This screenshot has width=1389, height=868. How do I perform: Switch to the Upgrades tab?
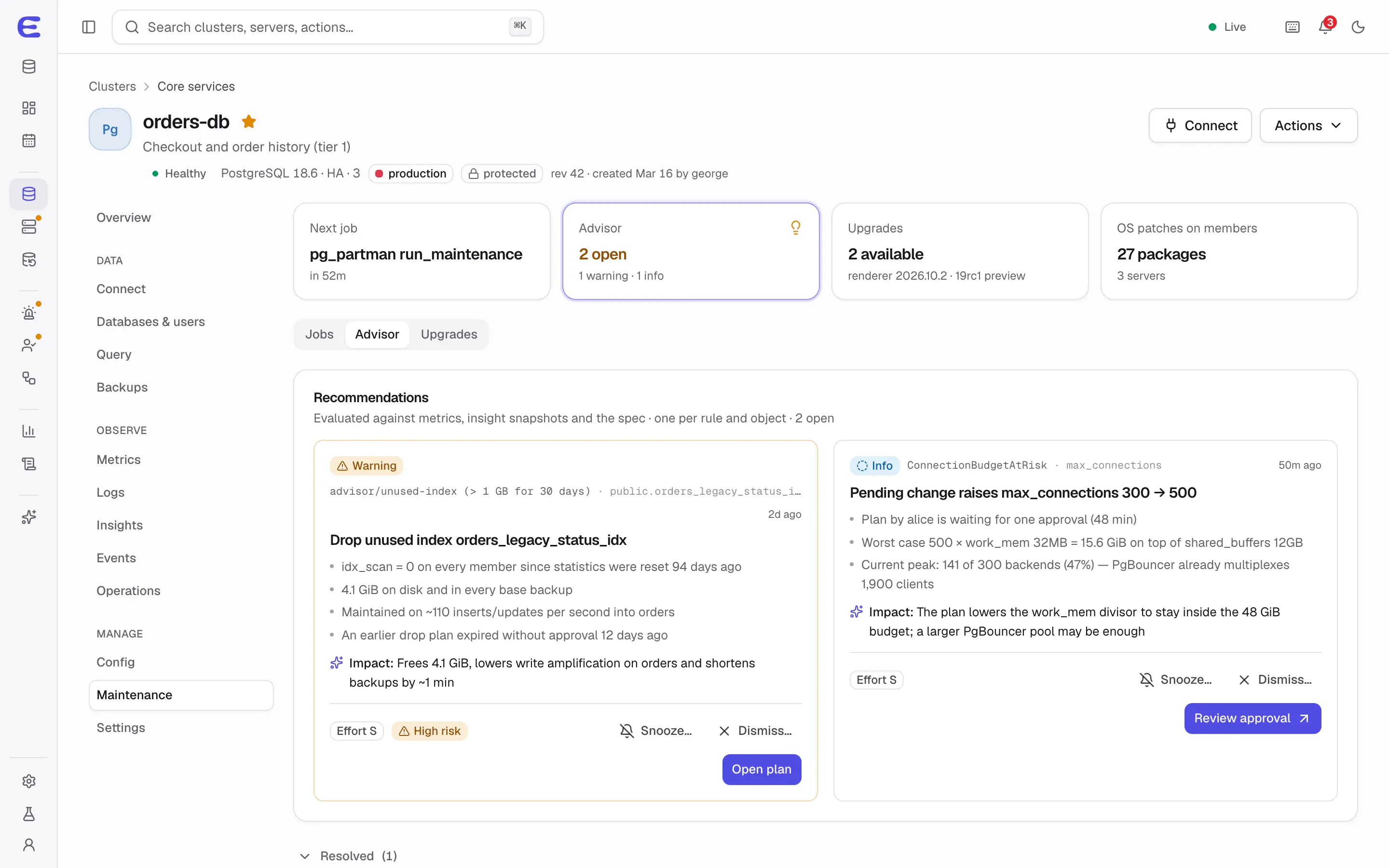(449, 334)
